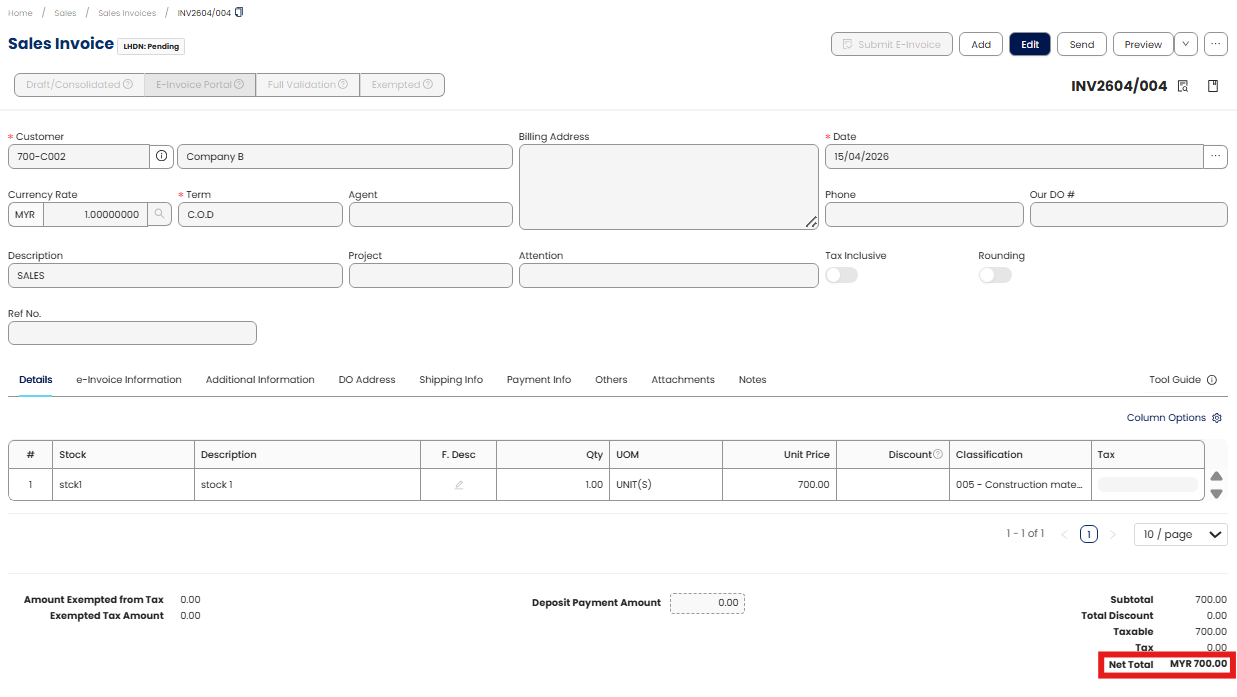Open the top-right more actions ellipsis button
Image resolution: width=1237 pixels, height=697 pixels.
[1216, 44]
